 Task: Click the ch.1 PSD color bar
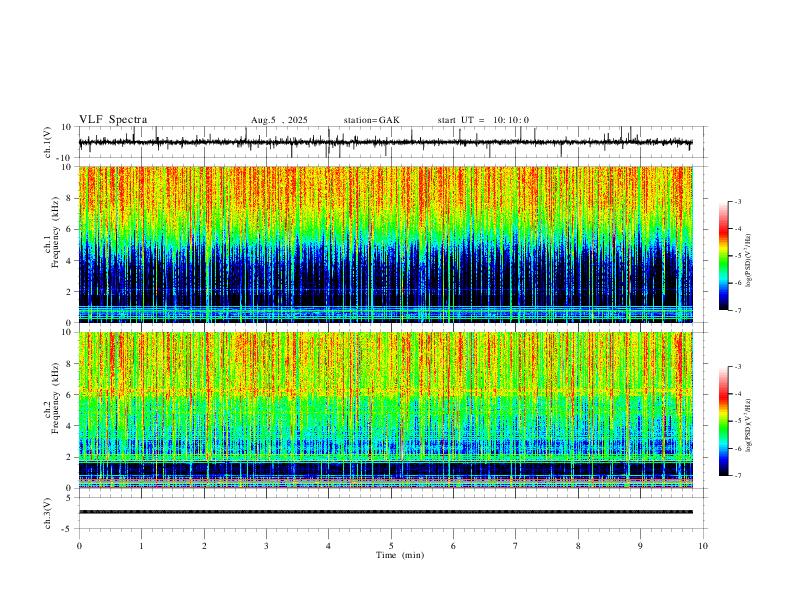pos(724,256)
